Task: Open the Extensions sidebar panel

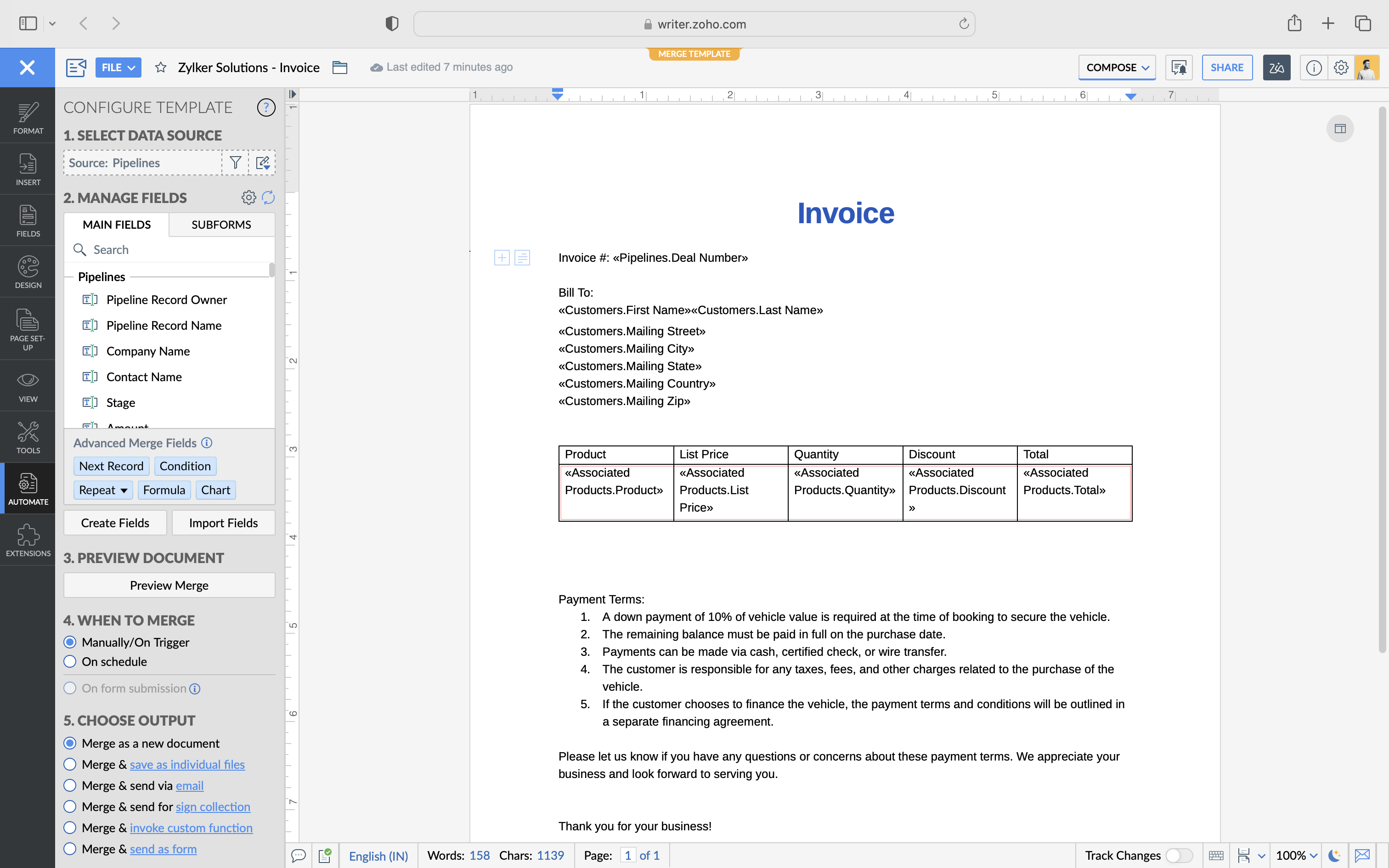Action: coord(28,540)
